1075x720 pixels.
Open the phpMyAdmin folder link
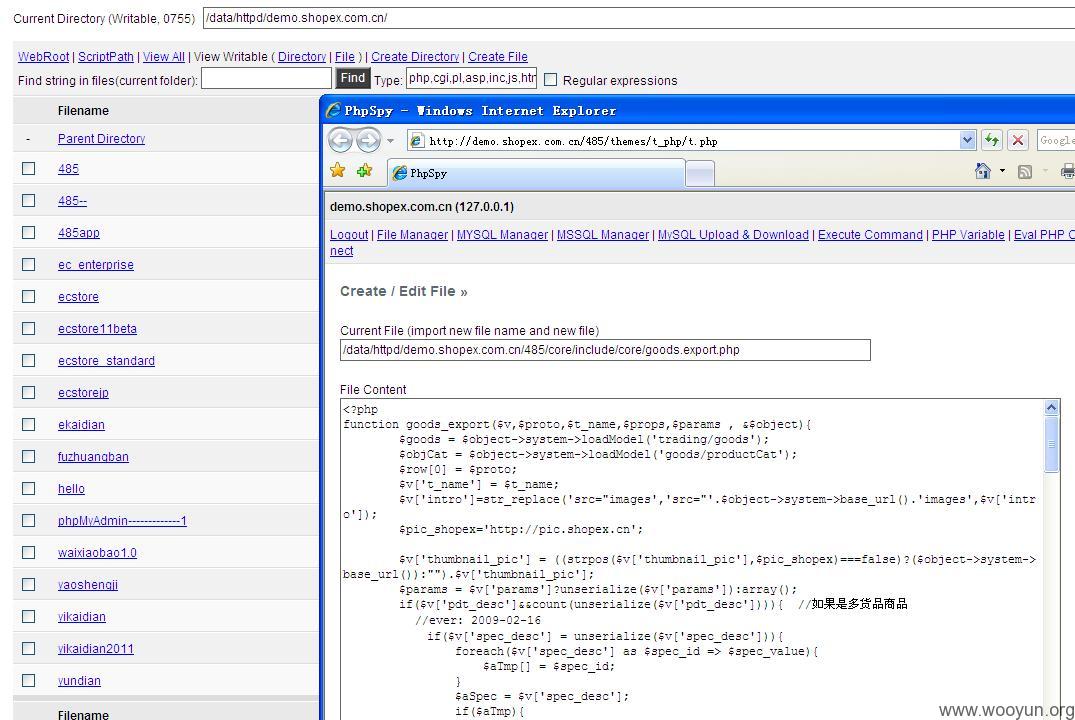coord(122,520)
